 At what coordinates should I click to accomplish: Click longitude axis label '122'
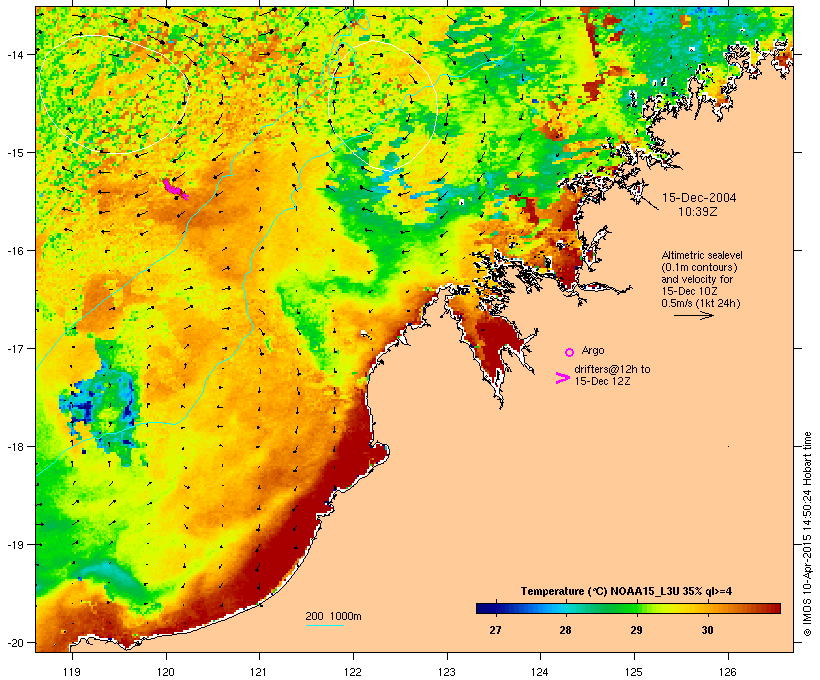(353, 672)
